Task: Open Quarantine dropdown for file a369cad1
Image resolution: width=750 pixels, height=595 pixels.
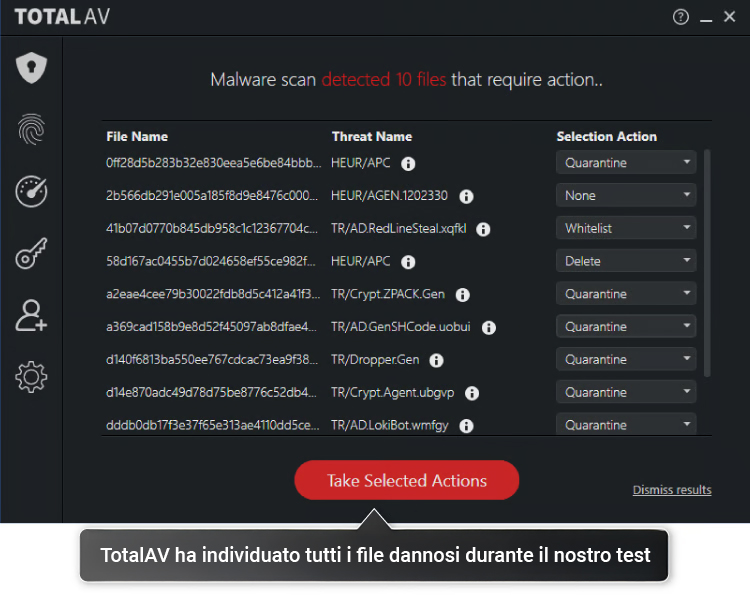Action: pyautogui.click(x=626, y=327)
